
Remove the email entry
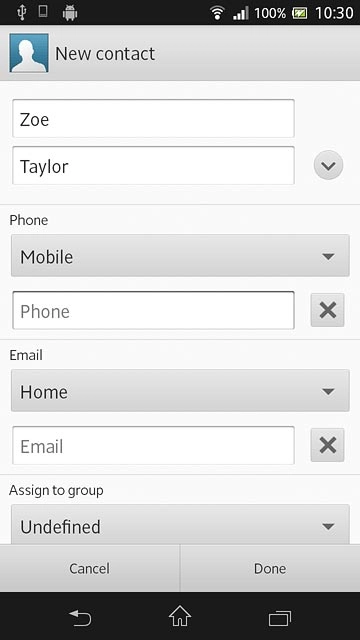pos(327,445)
